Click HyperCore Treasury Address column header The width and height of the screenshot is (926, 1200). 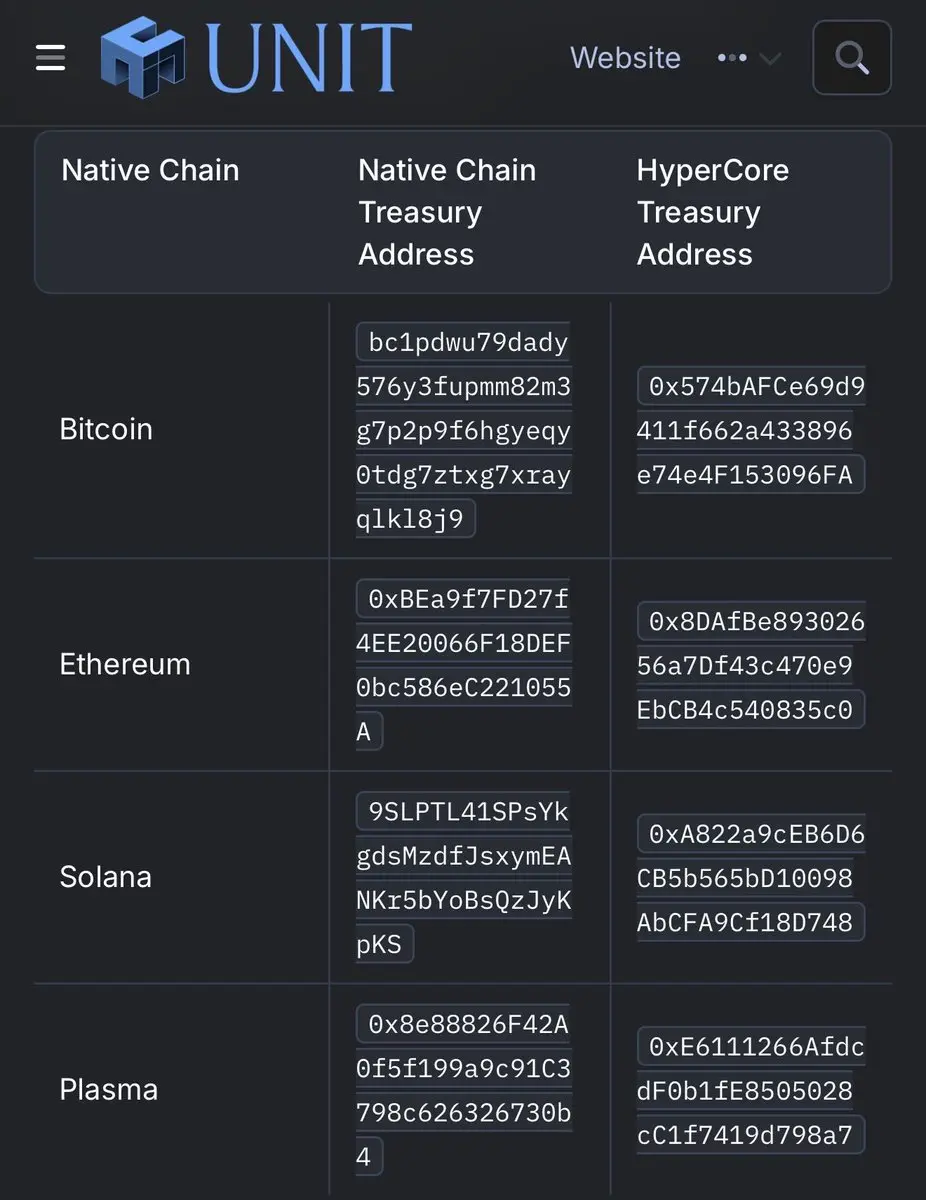[712, 212]
